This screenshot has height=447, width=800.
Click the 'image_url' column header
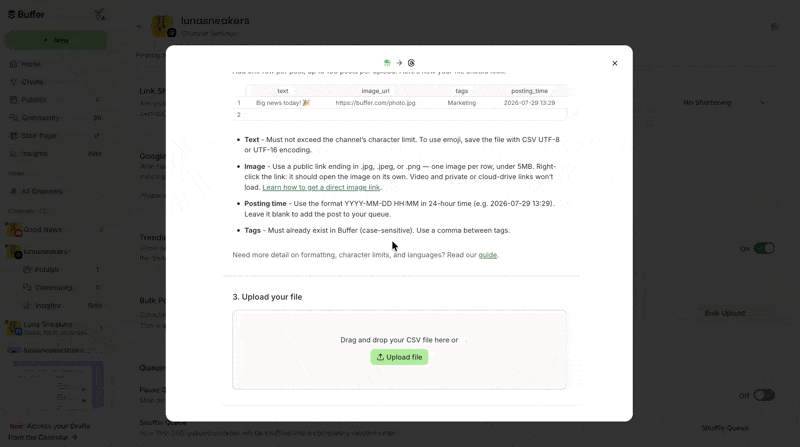pyautogui.click(x=375, y=91)
